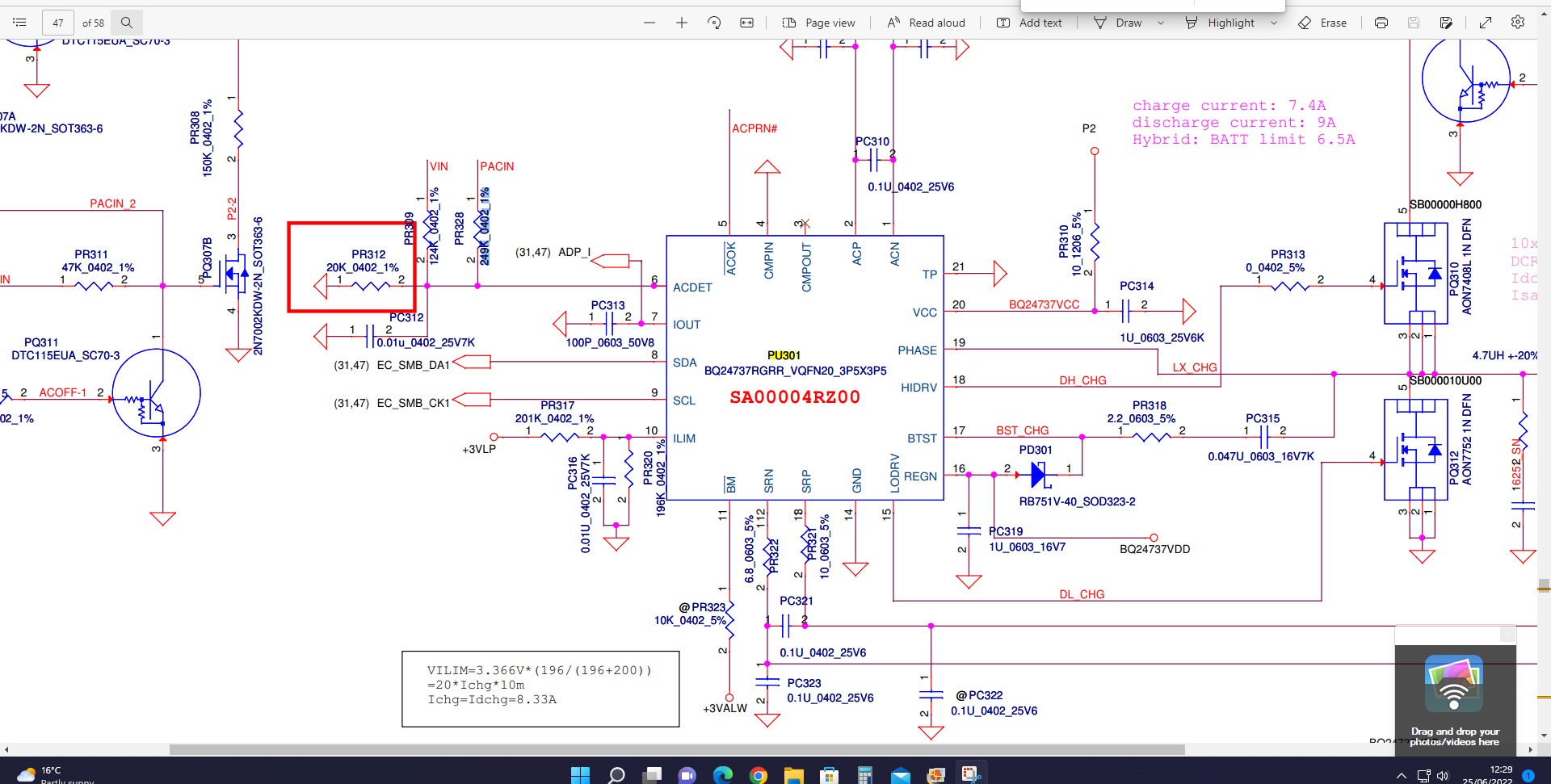This screenshot has width=1551, height=784.
Task: Open PDF viewer settings gear
Action: pyautogui.click(x=1518, y=23)
